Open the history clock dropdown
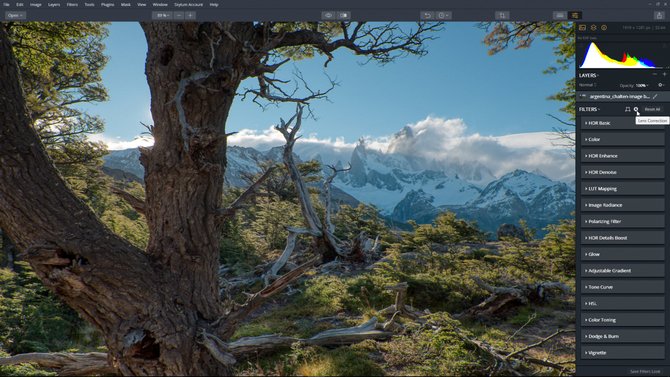Screen dimensions: 670x377 (x=444, y=15)
